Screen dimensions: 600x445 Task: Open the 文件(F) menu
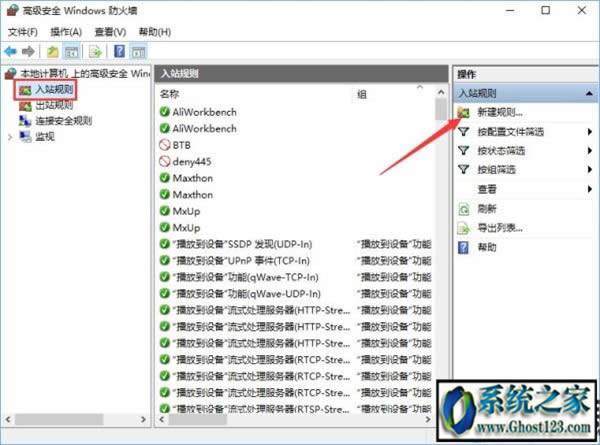point(23,32)
